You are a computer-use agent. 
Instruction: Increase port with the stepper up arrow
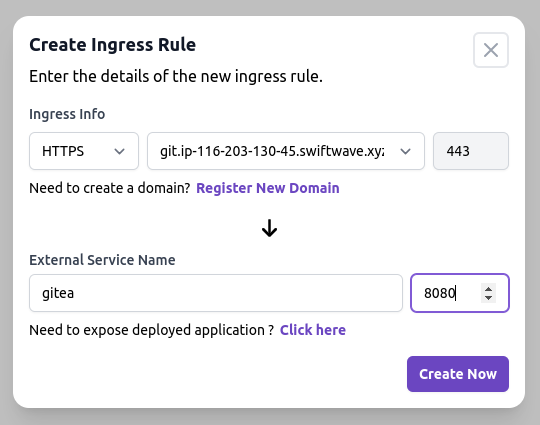pyautogui.click(x=488, y=289)
